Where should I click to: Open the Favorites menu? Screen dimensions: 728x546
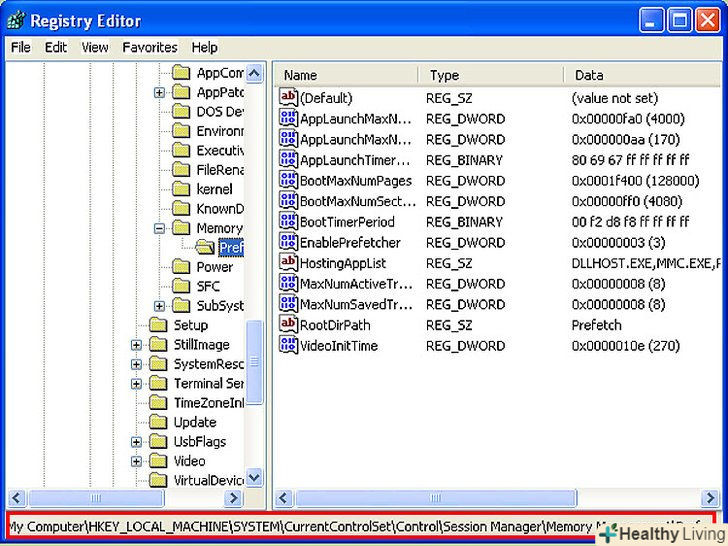(x=149, y=47)
